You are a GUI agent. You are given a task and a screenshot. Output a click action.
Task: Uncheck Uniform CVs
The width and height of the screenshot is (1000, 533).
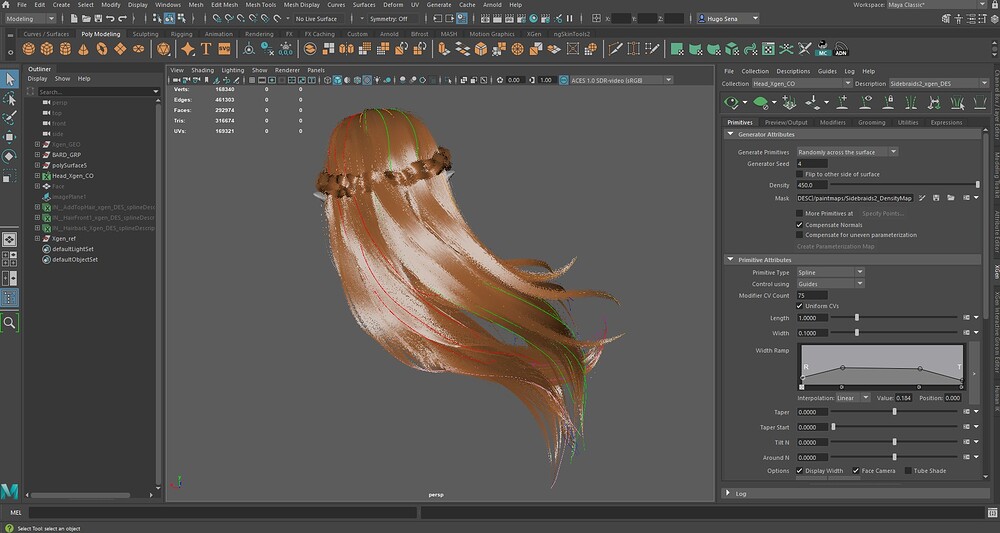tap(800, 306)
